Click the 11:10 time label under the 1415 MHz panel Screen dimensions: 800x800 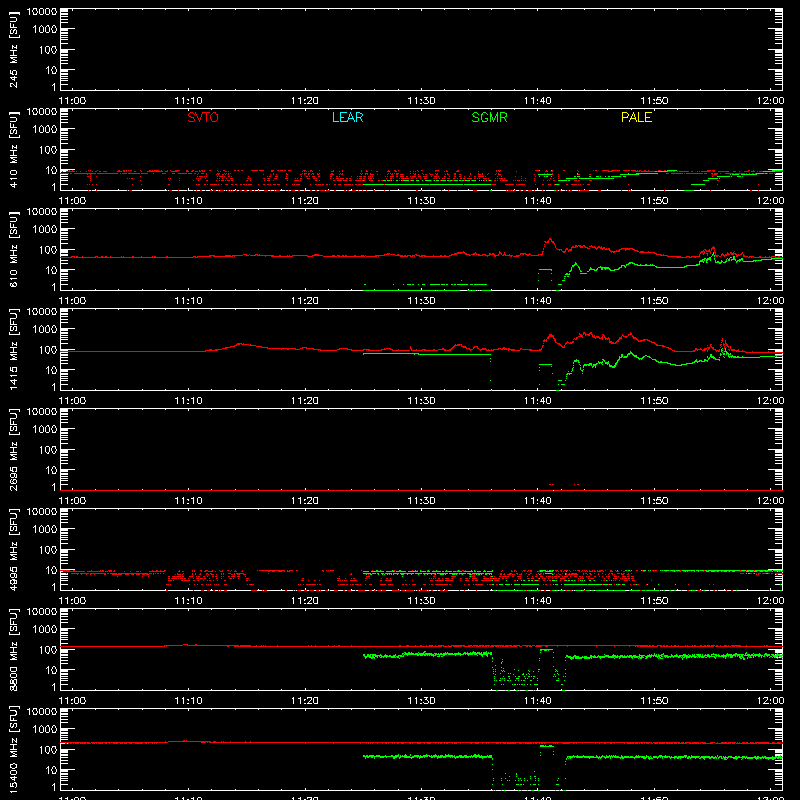tap(189, 401)
